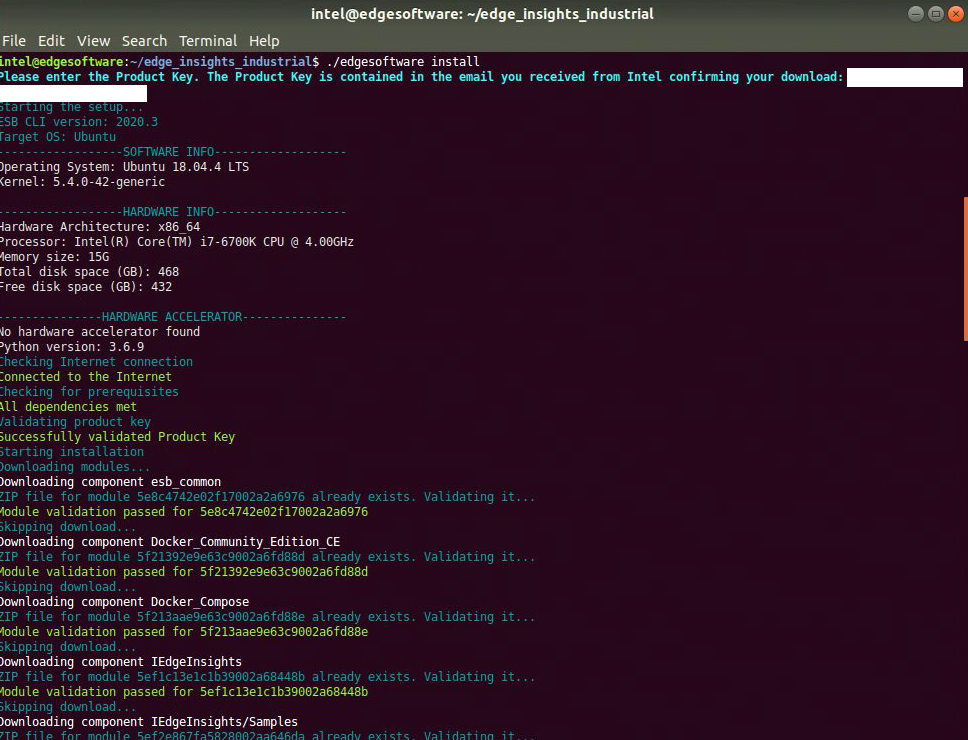Click 'Kernel: 5.4.0-42-generic' line
The height and width of the screenshot is (740, 968).
pyautogui.click(x=83, y=181)
